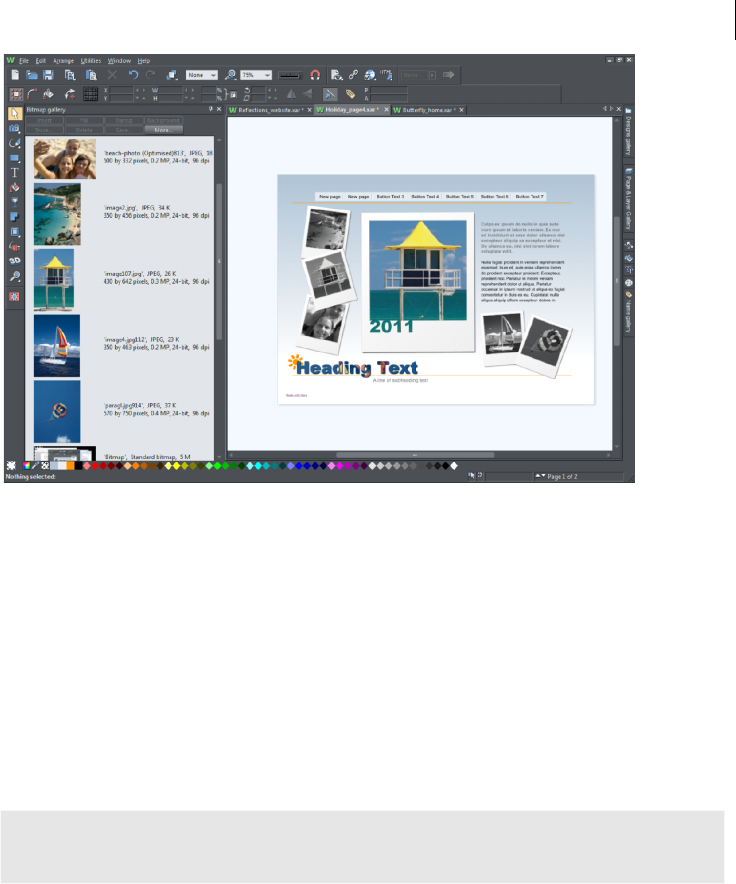This screenshot has height=884, width=736.
Task: Select the image2.jpg row text
Action: pyautogui.click(x=156, y=211)
